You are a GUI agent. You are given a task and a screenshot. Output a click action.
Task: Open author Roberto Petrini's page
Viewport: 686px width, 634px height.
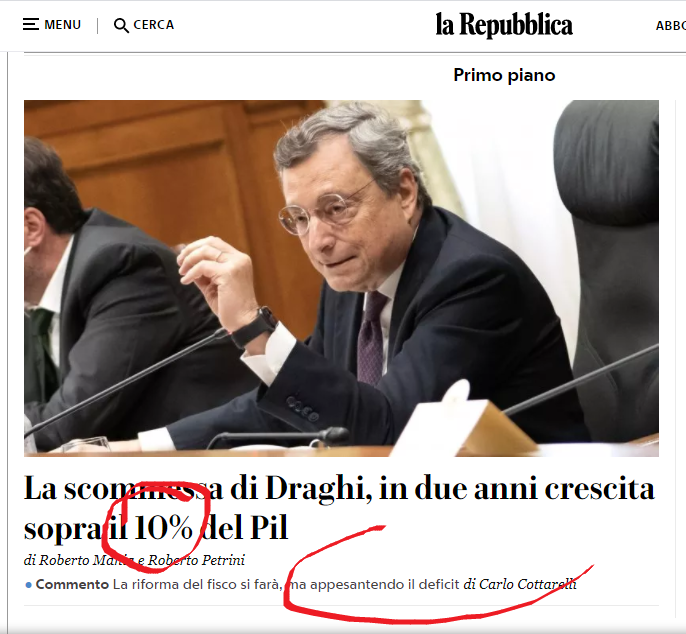point(196,560)
